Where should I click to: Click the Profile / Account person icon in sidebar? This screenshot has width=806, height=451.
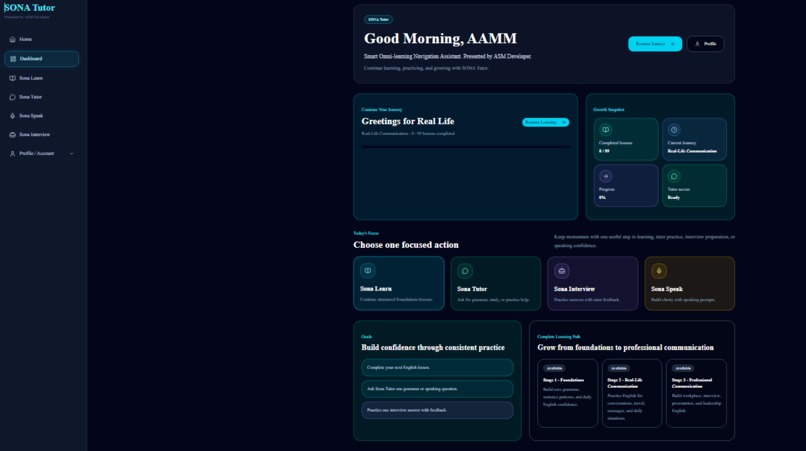click(12, 153)
